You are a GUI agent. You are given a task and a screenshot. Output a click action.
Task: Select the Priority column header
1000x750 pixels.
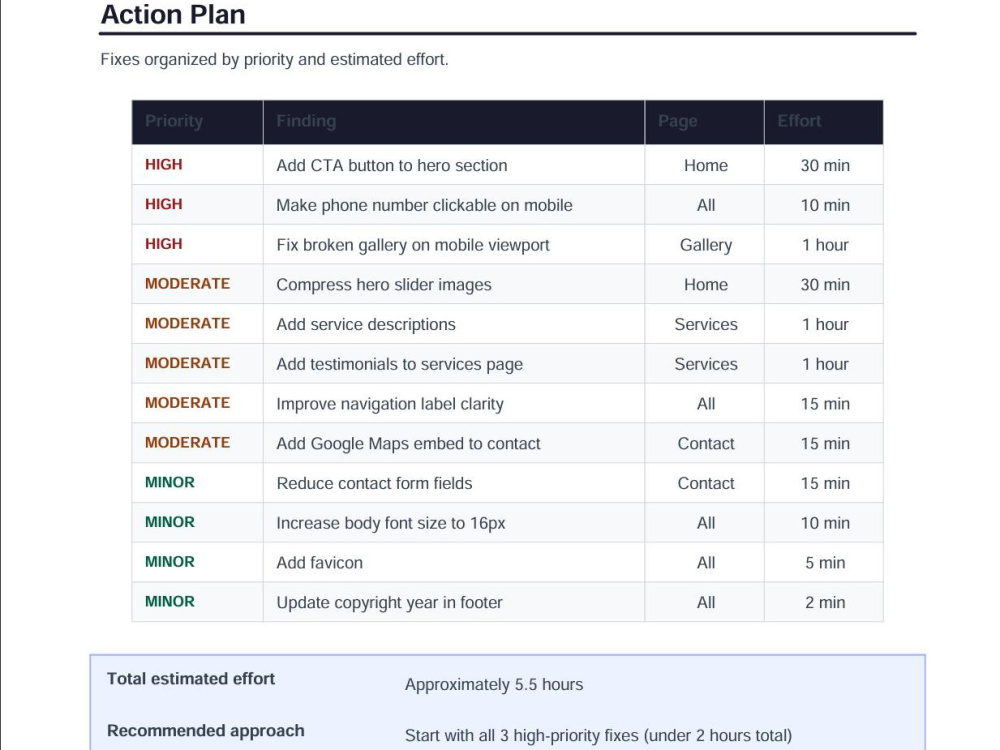pyautogui.click(x=173, y=121)
